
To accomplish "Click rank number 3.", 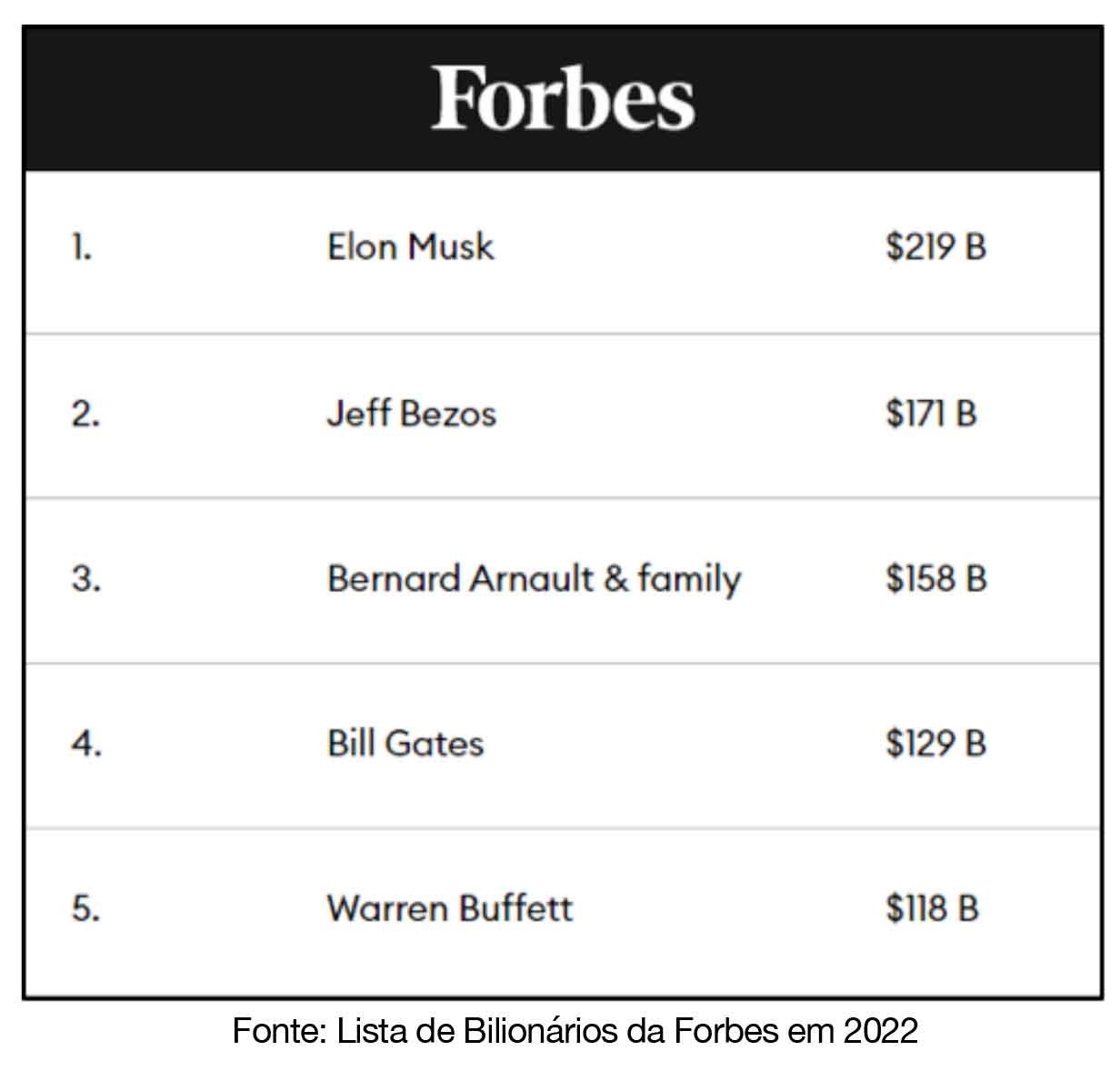I will [85, 579].
